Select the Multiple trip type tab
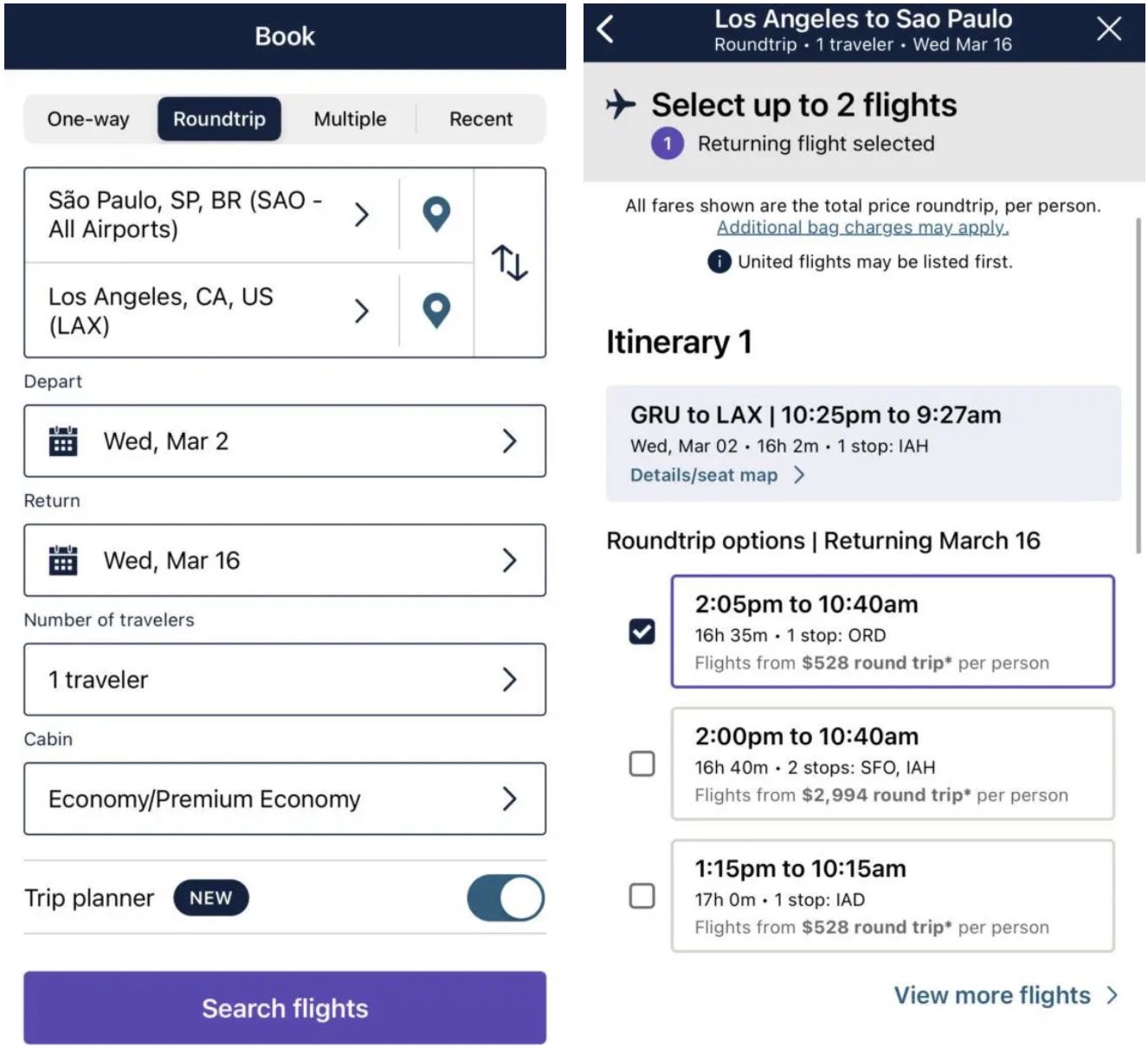 [350, 119]
